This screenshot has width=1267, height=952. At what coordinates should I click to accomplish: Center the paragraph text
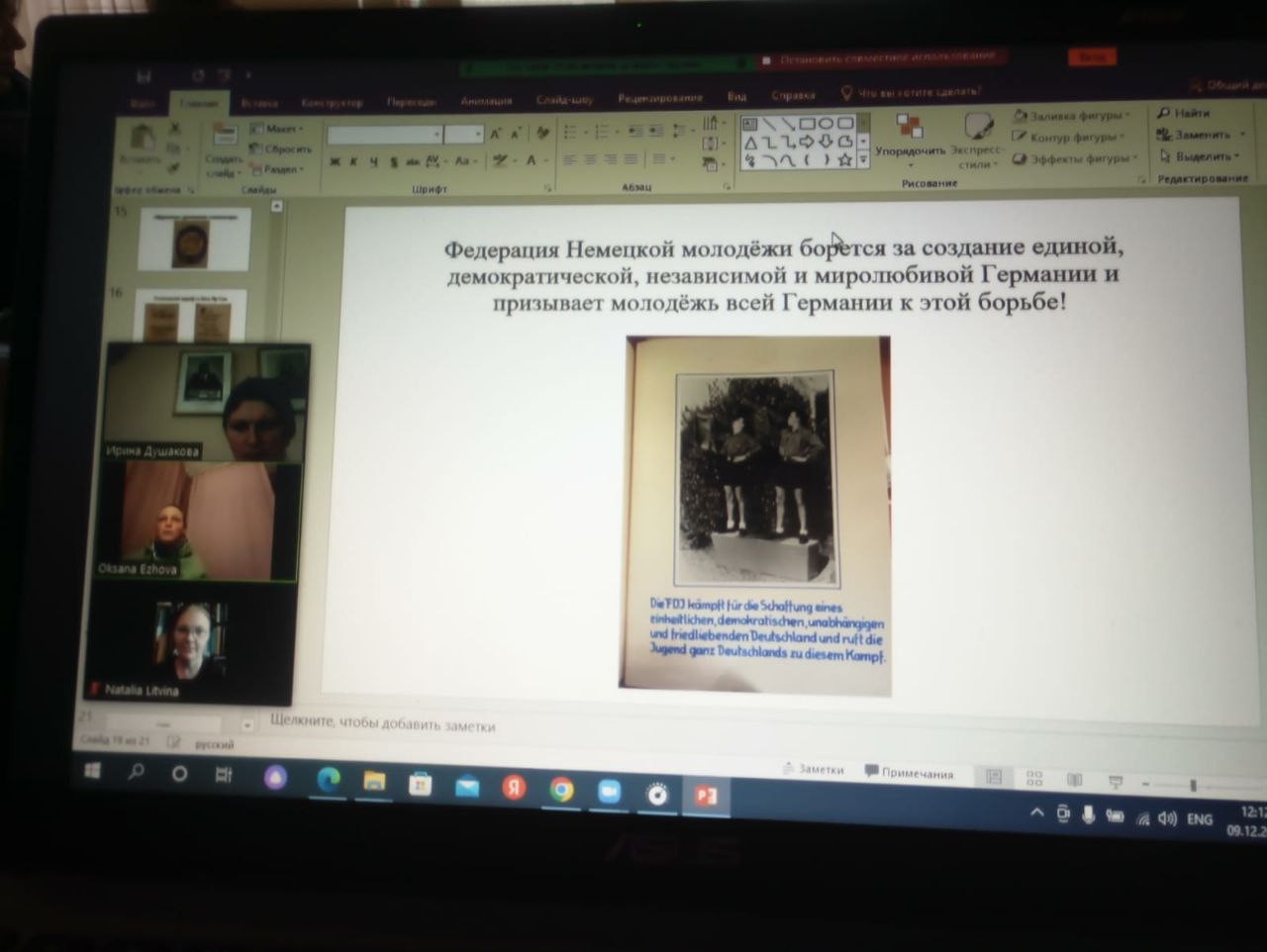590,159
